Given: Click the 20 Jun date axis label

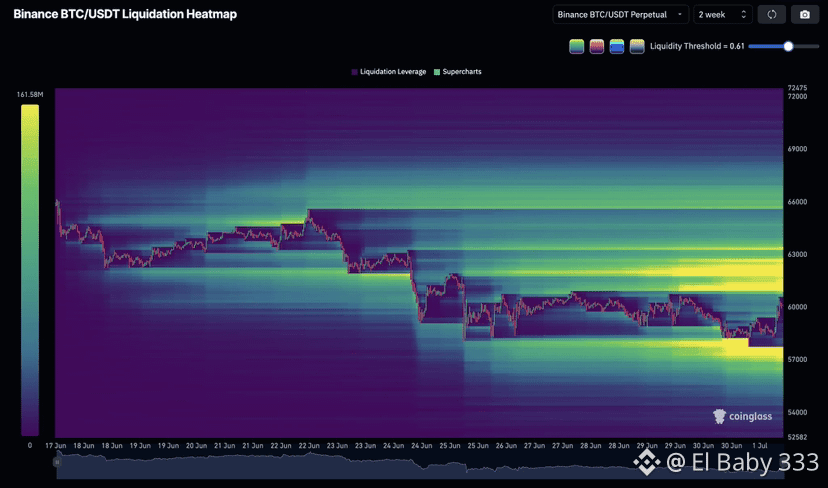Looking at the screenshot, I should click(196, 446).
